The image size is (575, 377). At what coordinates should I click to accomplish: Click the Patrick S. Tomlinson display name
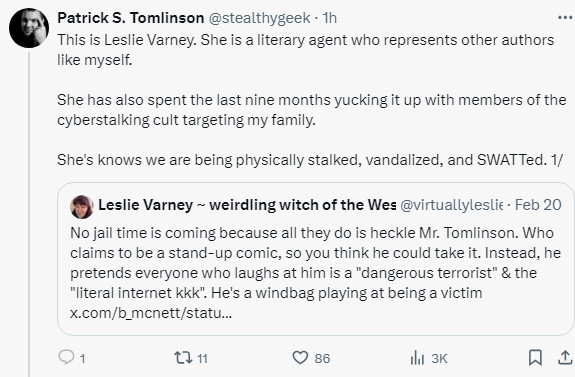tap(131, 18)
